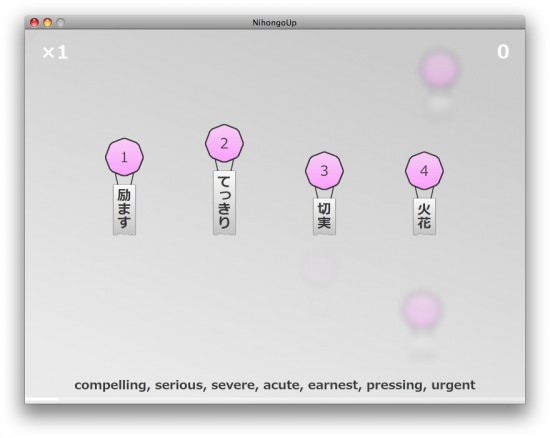
Task: Choose the 切実 answer tag
Action: pos(324,216)
